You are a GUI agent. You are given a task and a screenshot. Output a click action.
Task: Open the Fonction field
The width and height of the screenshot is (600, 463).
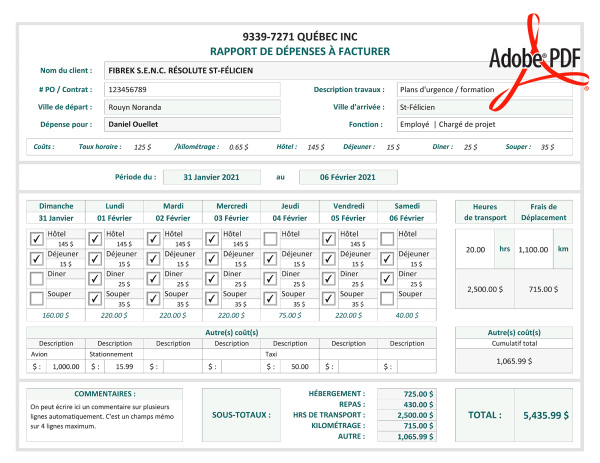point(484,125)
